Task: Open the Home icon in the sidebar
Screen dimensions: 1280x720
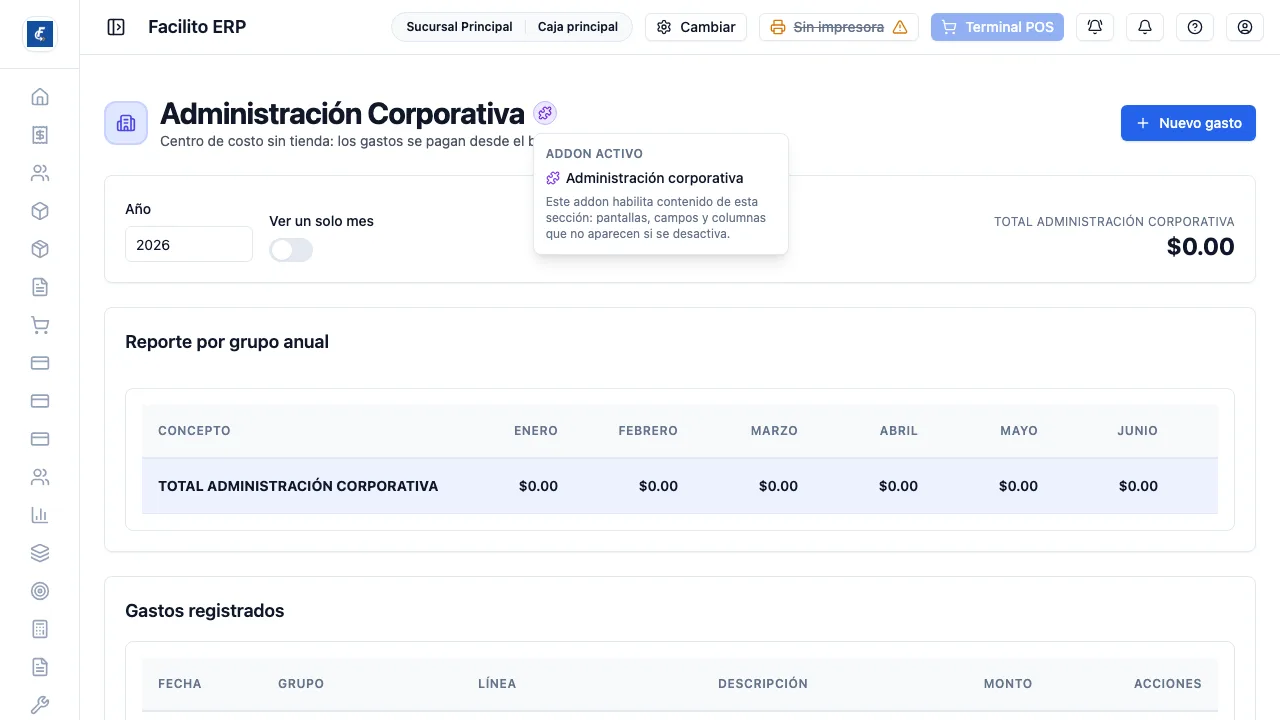Action: (40, 97)
